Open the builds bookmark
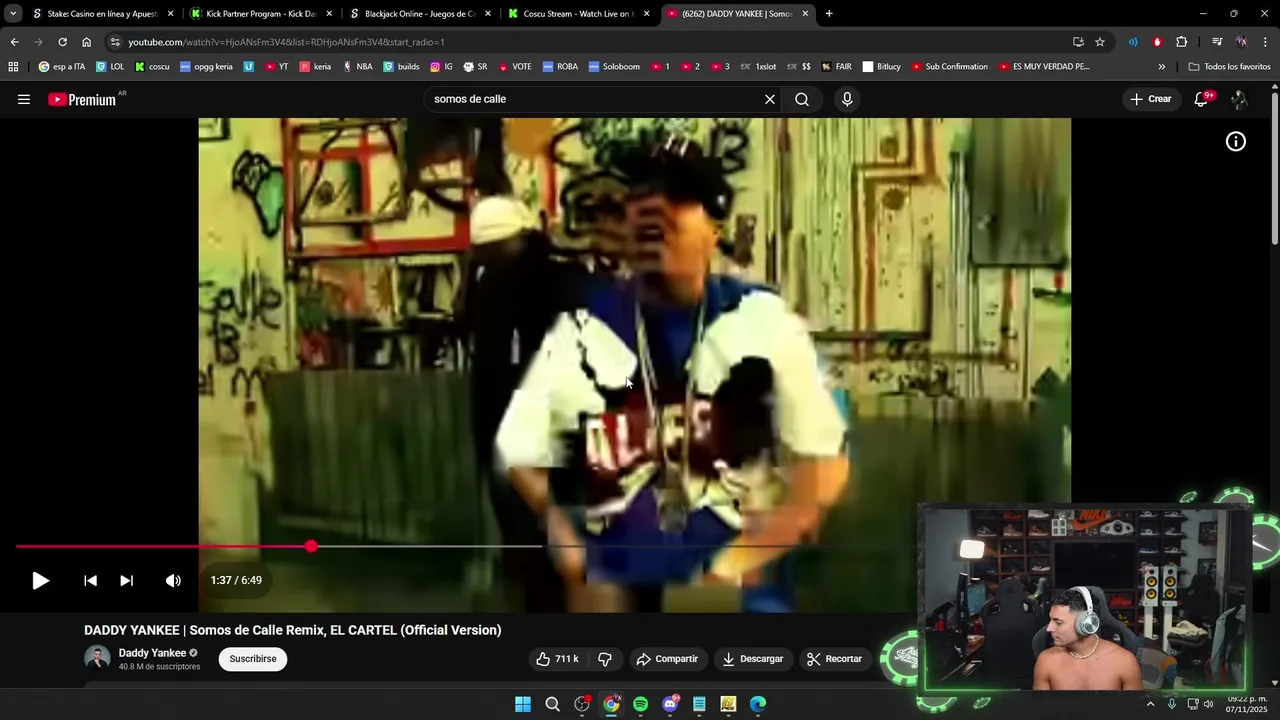This screenshot has width=1280, height=720. (401, 67)
